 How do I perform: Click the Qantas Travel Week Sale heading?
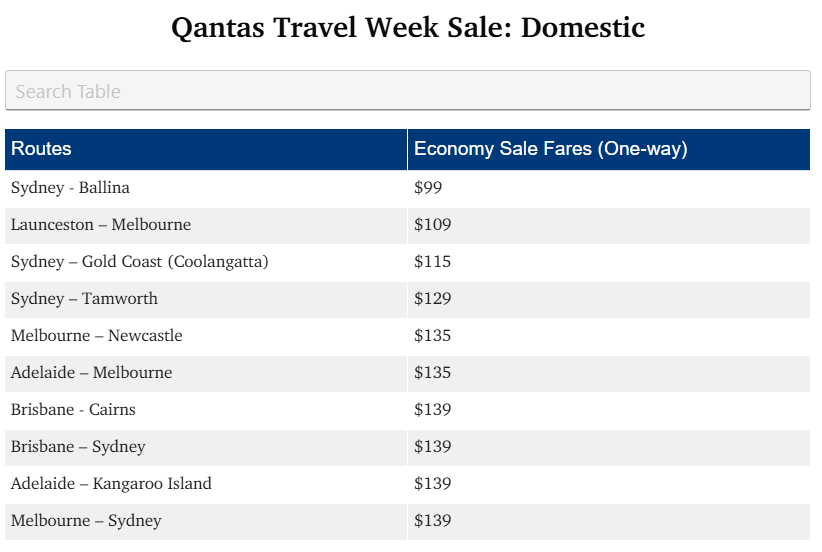[x=408, y=27]
